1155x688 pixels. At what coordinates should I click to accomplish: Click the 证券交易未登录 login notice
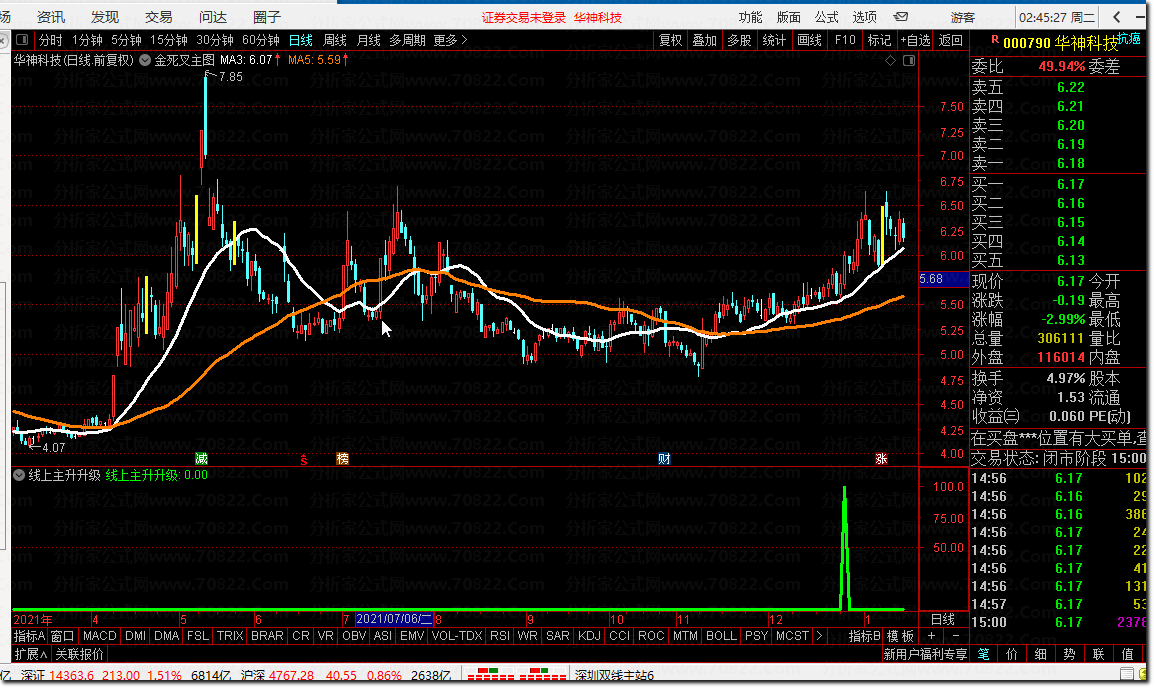[524, 17]
